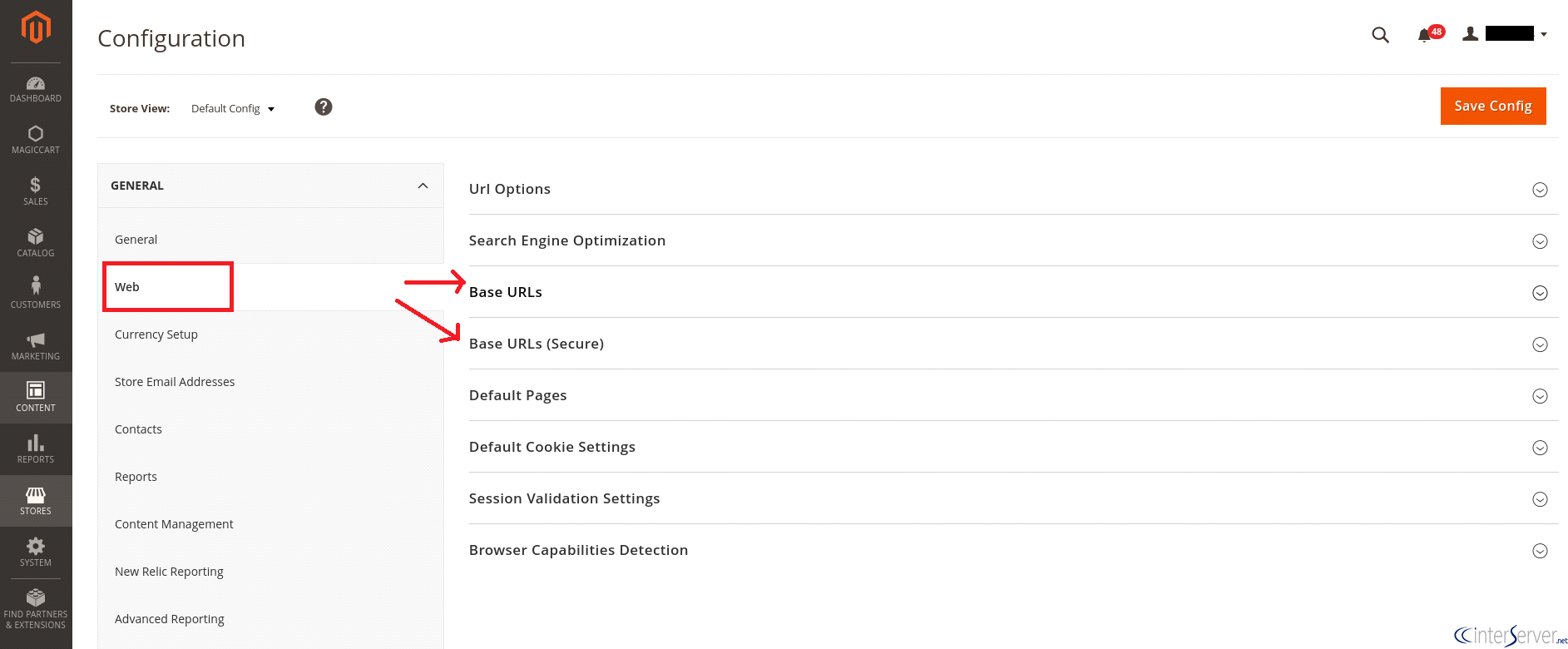This screenshot has height=649, width=1568.
Task: Expand Session Validation Settings section
Action: click(x=1013, y=498)
